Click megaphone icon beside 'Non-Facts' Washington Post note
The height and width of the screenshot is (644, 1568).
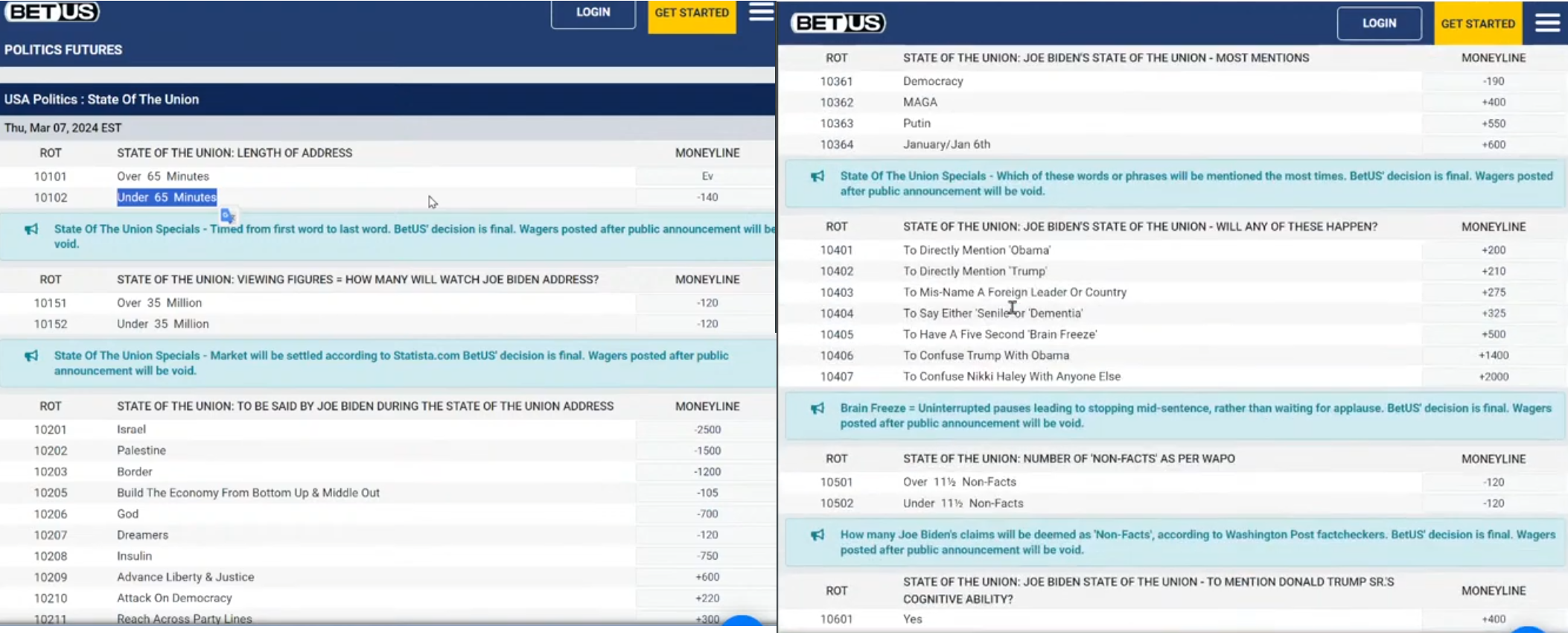818,535
